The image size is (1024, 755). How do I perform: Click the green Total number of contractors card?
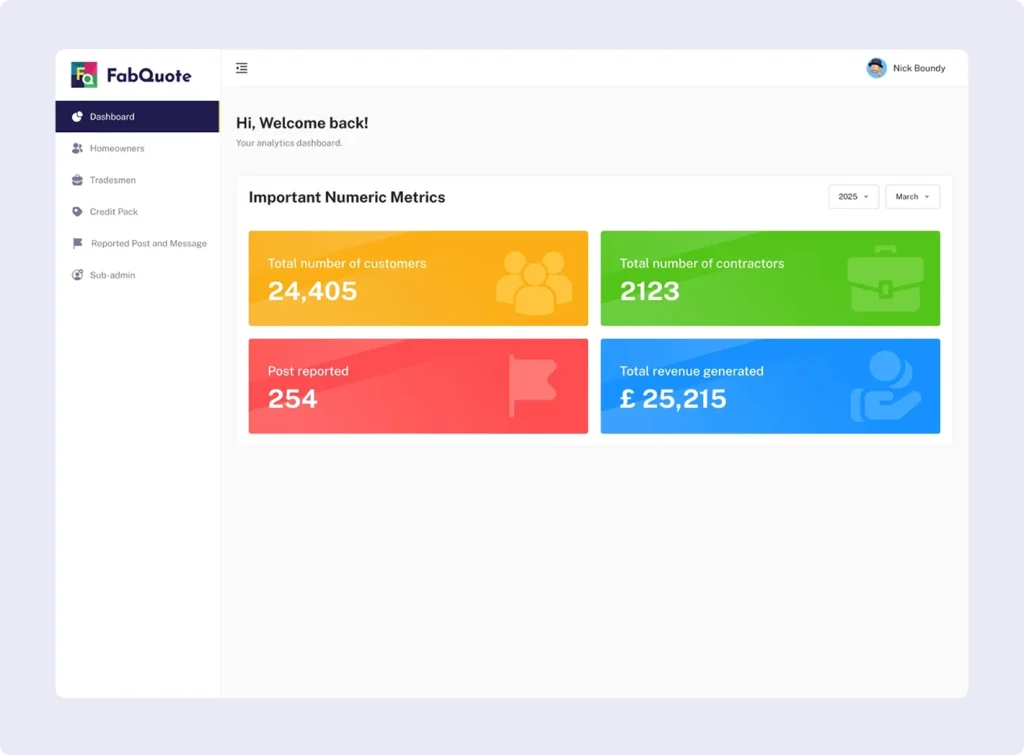tap(770, 278)
